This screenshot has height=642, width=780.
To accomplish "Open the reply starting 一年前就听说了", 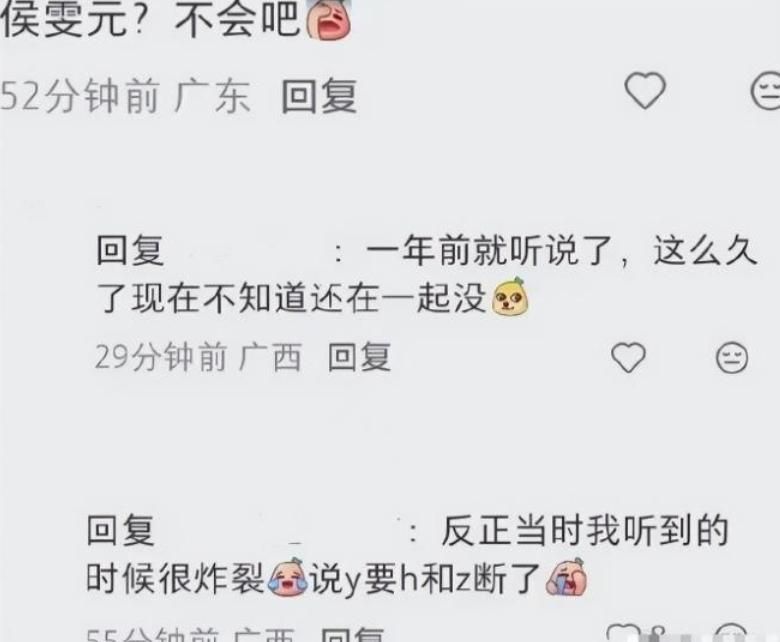I will (x=428, y=275).
